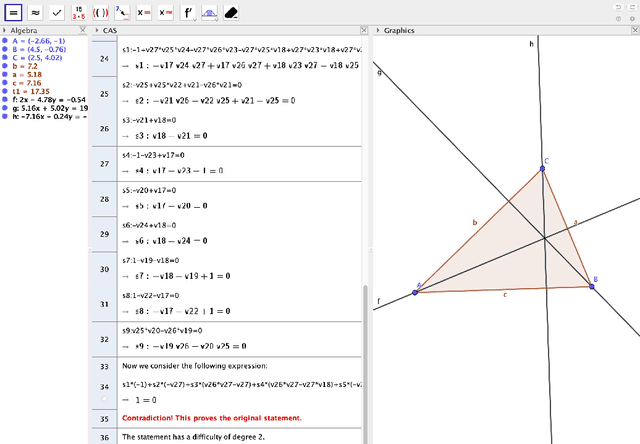Image resolution: width=640 pixels, height=444 pixels.
Task: Click the Solve tool icon
Action: (x=144, y=13)
